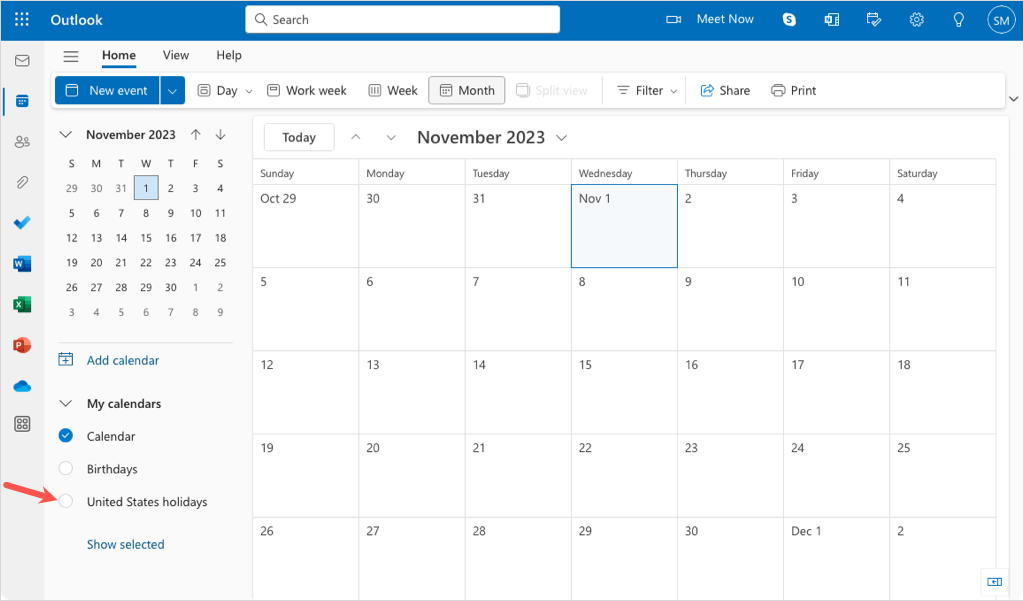This screenshot has height=601, width=1024.
Task: Click the Skype icon in header
Action: [789, 19]
